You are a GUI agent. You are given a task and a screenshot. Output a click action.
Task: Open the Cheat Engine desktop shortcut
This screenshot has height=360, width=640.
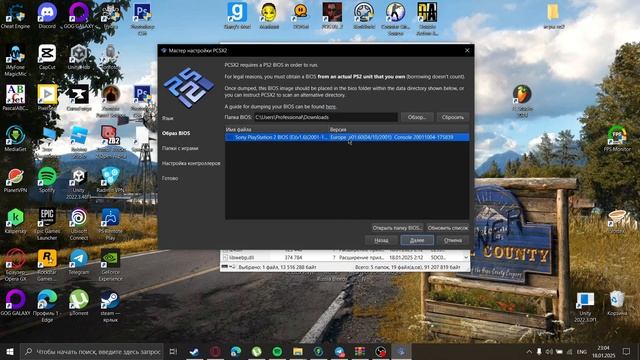15,16
